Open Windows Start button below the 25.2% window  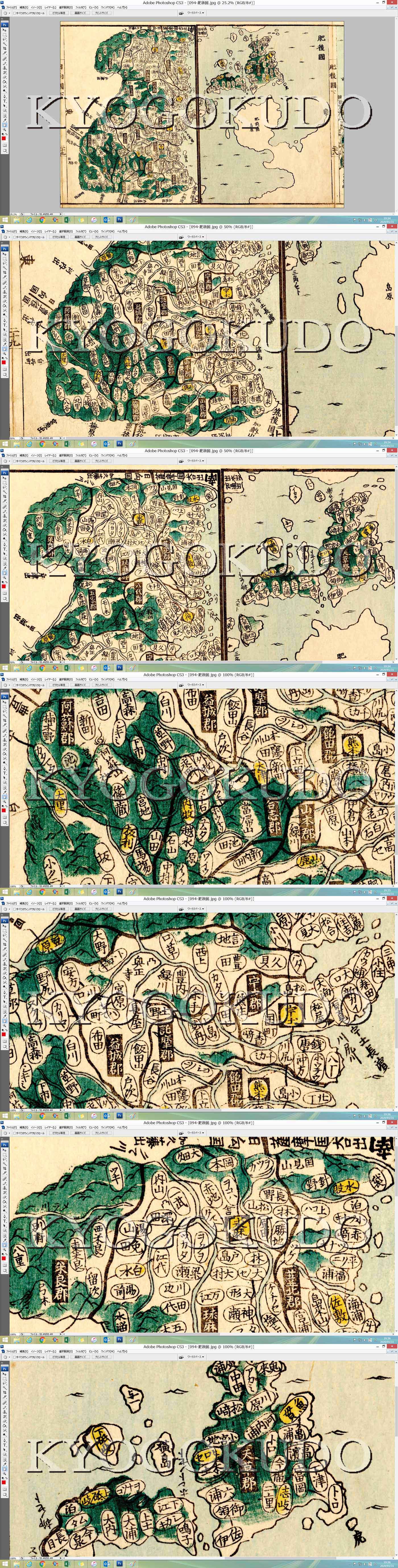5,220
